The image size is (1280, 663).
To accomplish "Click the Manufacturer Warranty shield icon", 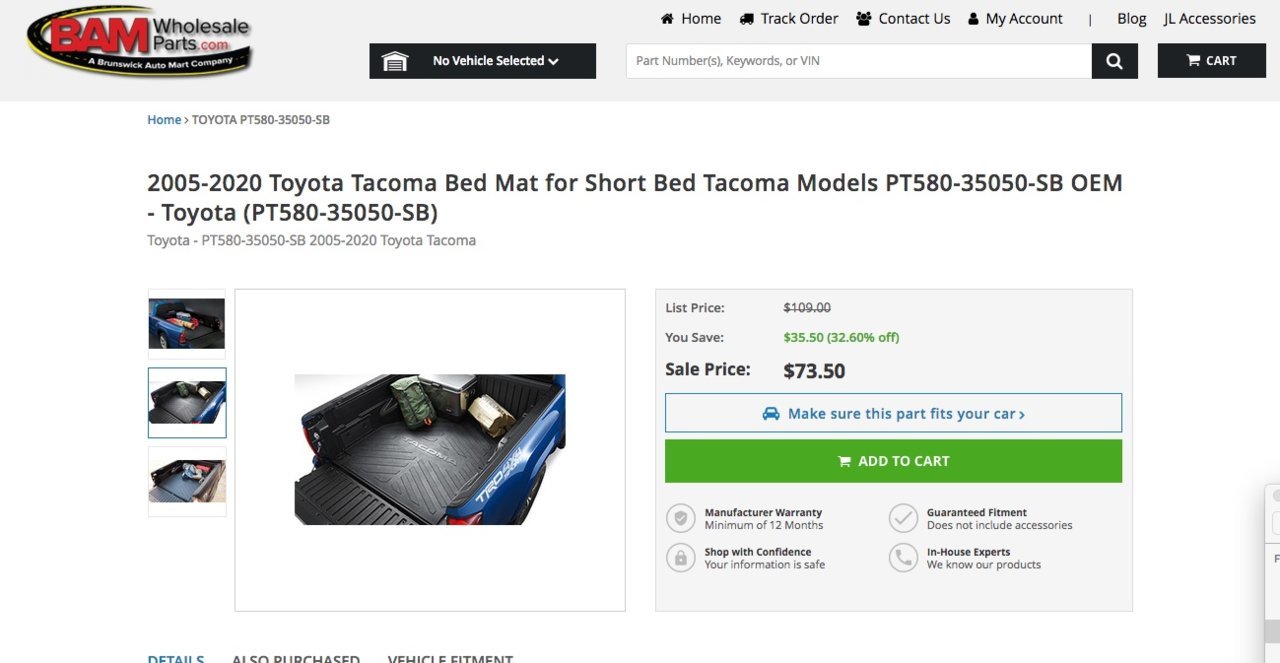I will coord(681,518).
